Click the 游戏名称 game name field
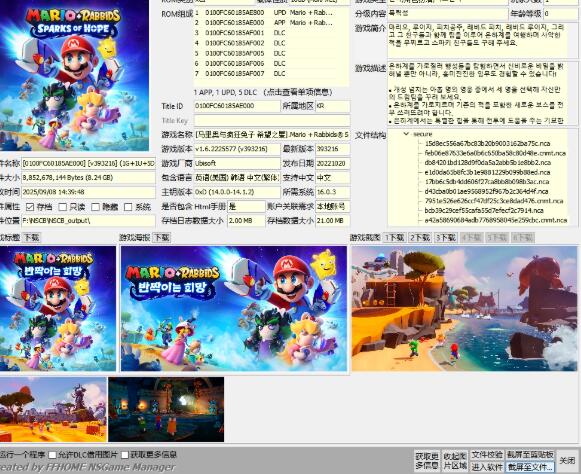 [x=272, y=135]
